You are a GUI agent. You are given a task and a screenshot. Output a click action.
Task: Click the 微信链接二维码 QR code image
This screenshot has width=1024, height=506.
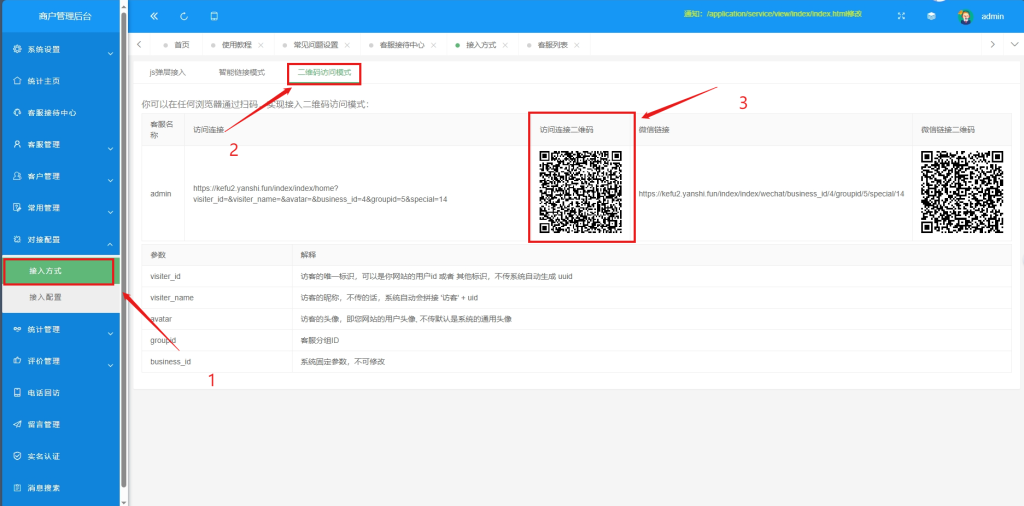pyautogui.click(x=962, y=192)
